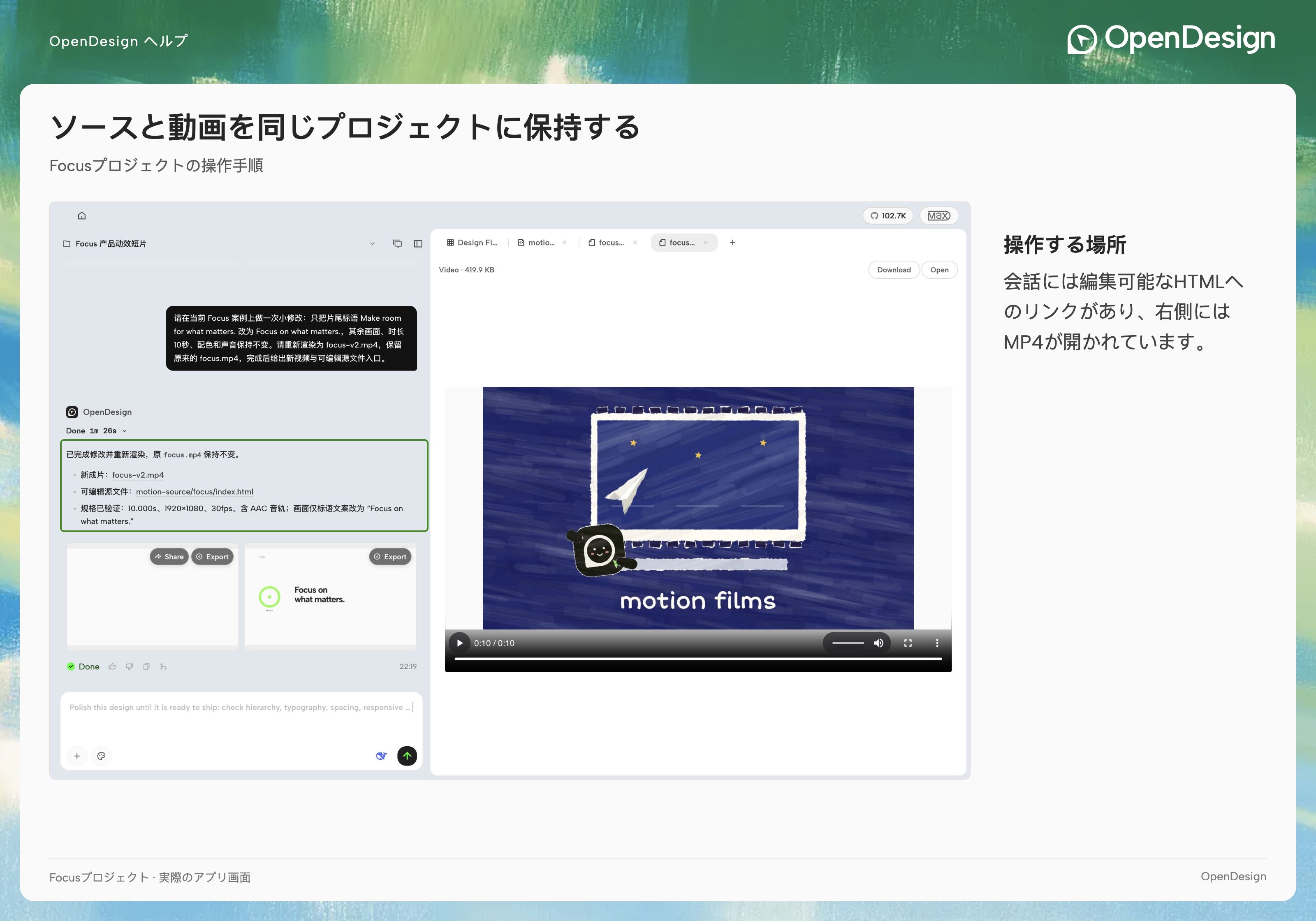Expand the Done 1m 26s details
The width and height of the screenshot is (1316, 921).
point(96,431)
